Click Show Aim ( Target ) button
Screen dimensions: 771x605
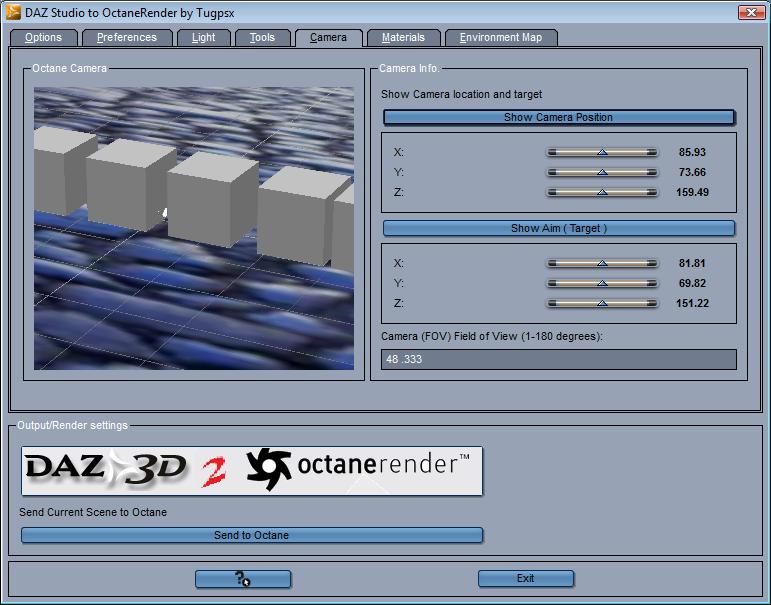(x=559, y=228)
